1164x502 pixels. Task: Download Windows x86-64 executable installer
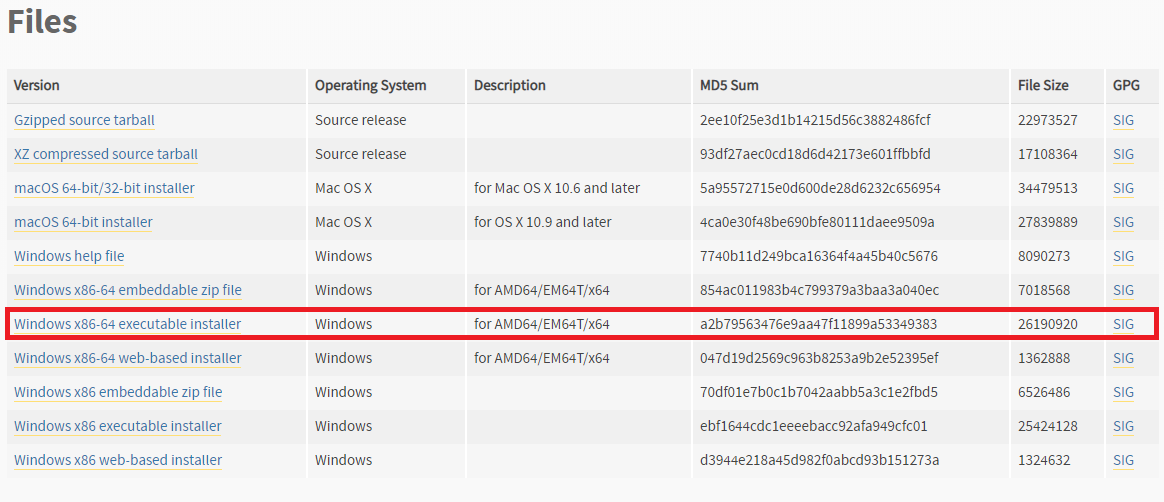pyautogui.click(x=128, y=325)
